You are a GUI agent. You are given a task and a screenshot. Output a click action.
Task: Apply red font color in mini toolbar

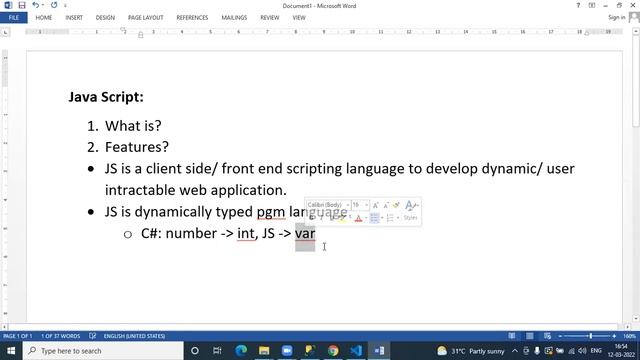pyautogui.click(x=358, y=218)
